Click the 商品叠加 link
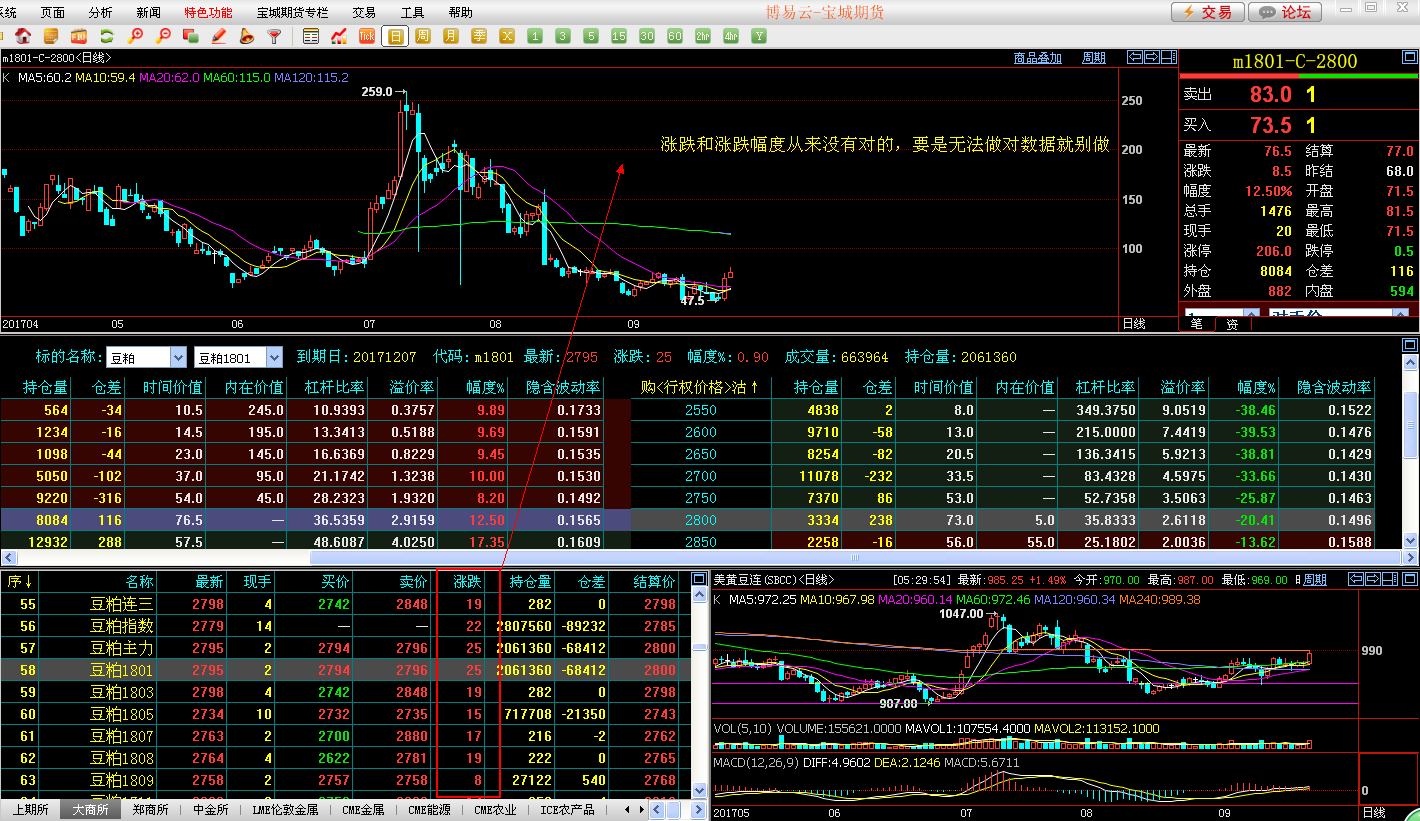The height and width of the screenshot is (821, 1420). (x=1037, y=59)
